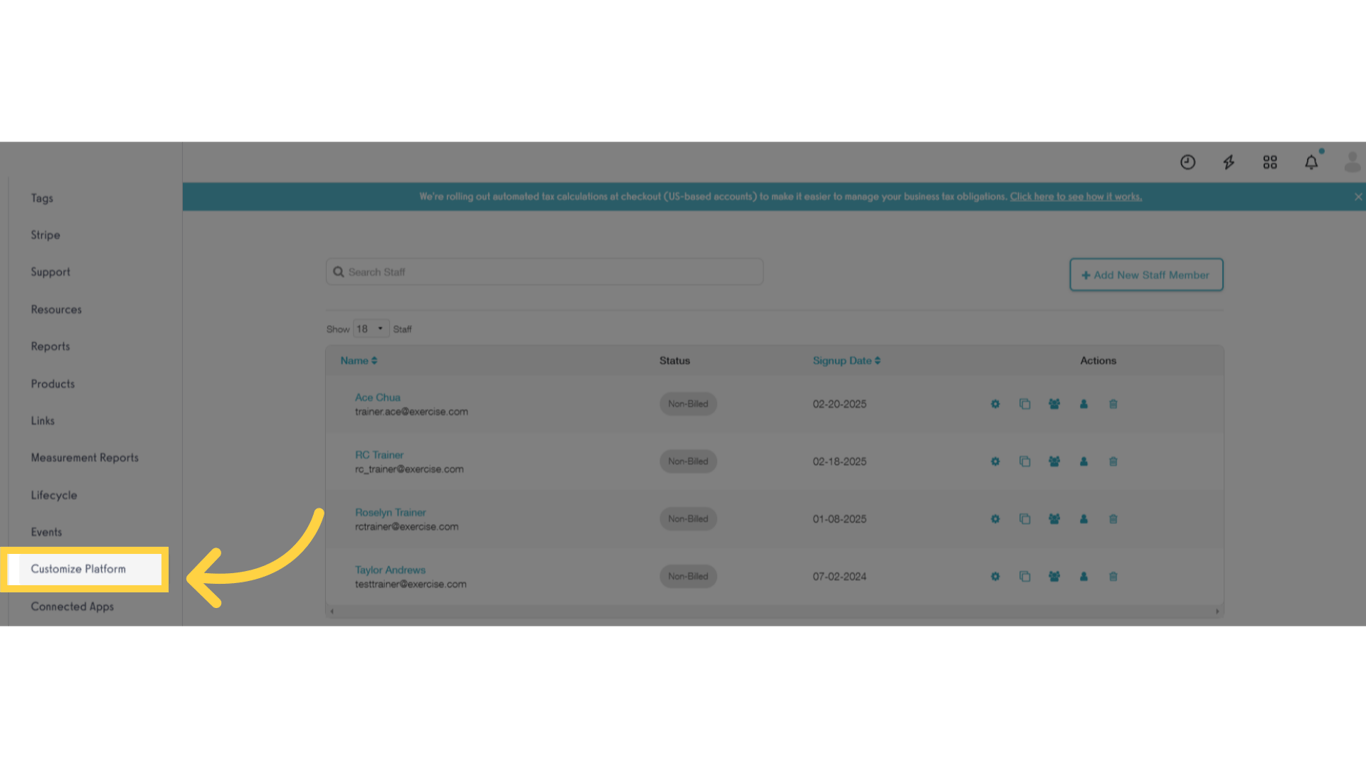Open the Show staff count dropdown
The width and height of the screenshot is (1366, 768).
(x=370, y=328)
